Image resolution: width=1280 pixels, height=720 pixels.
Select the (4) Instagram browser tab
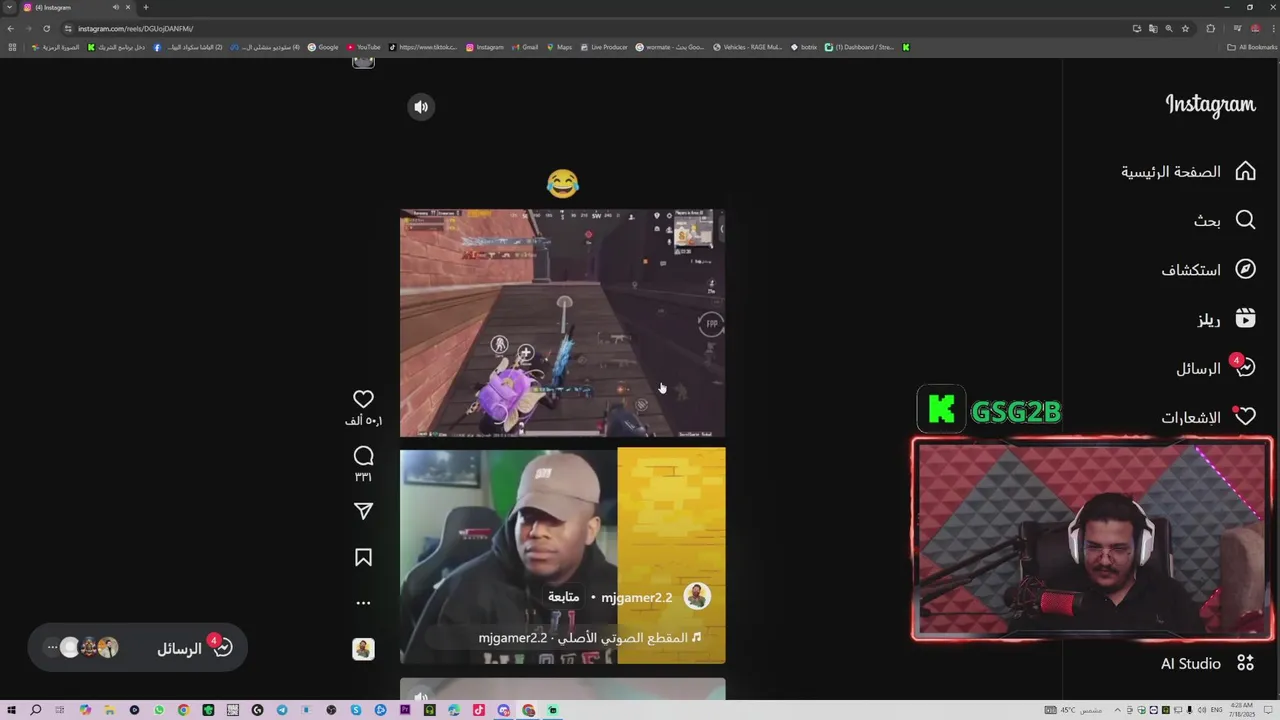[x=78, y=7]
